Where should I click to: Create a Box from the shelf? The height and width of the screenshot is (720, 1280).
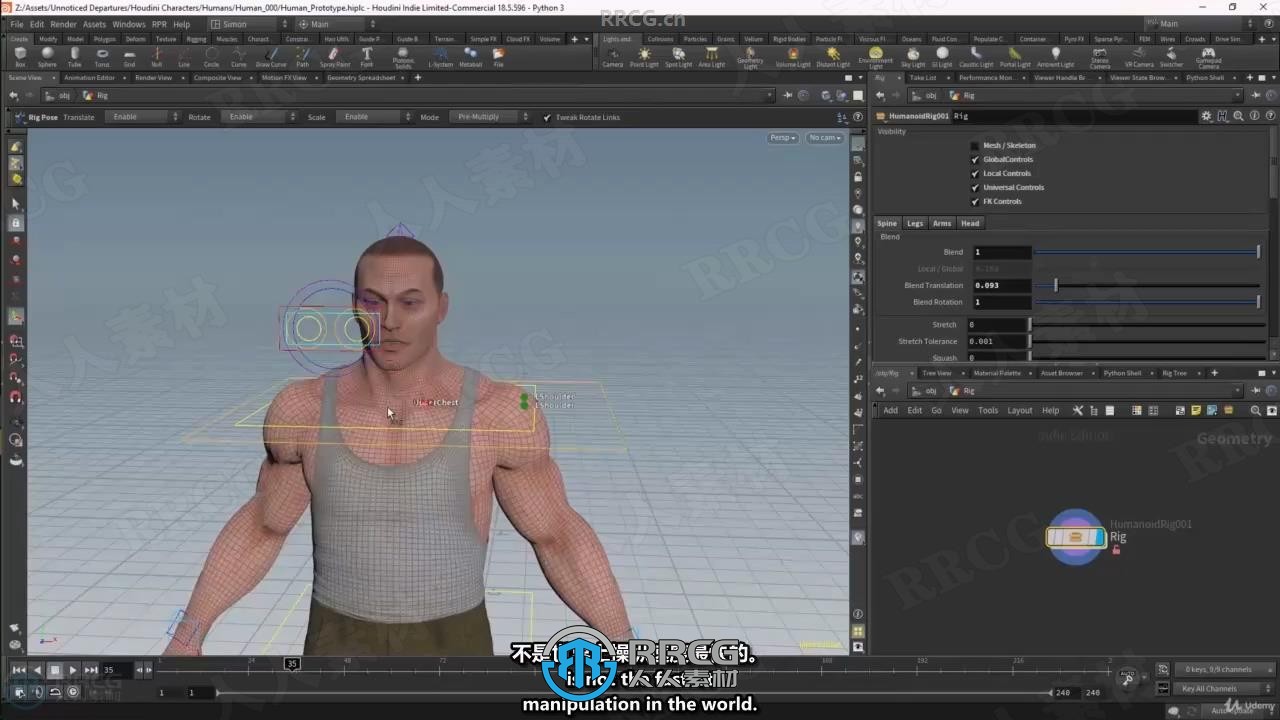click(x=20, y=57)
